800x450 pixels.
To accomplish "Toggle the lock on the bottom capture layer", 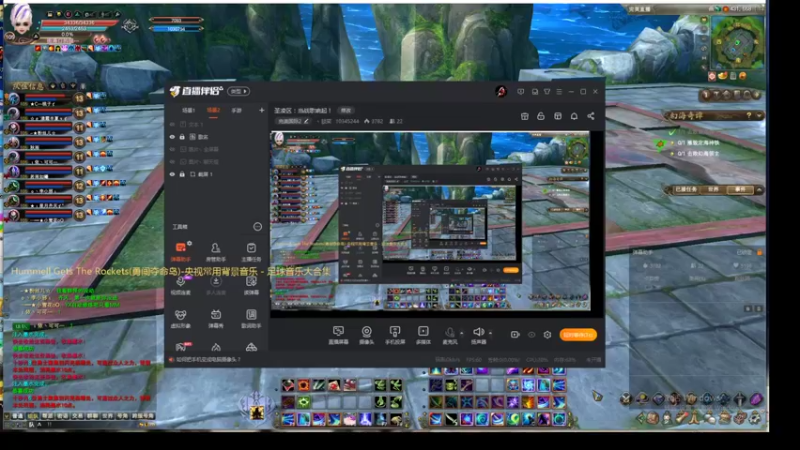I will (182, 174).
